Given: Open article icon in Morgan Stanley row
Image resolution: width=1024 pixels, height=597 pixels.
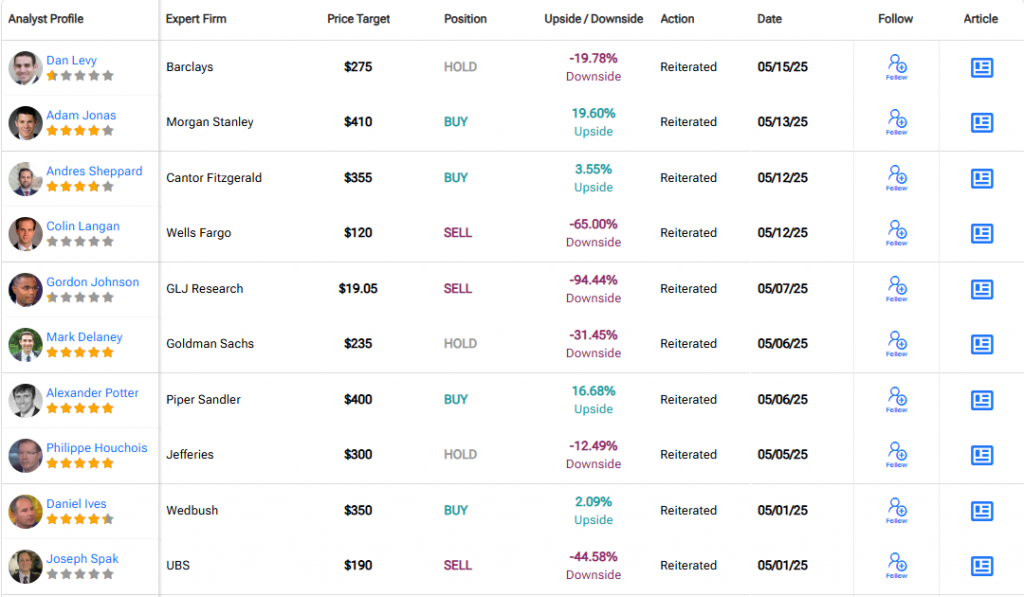Looking at the screenshot, I should (x=982, y=122).
